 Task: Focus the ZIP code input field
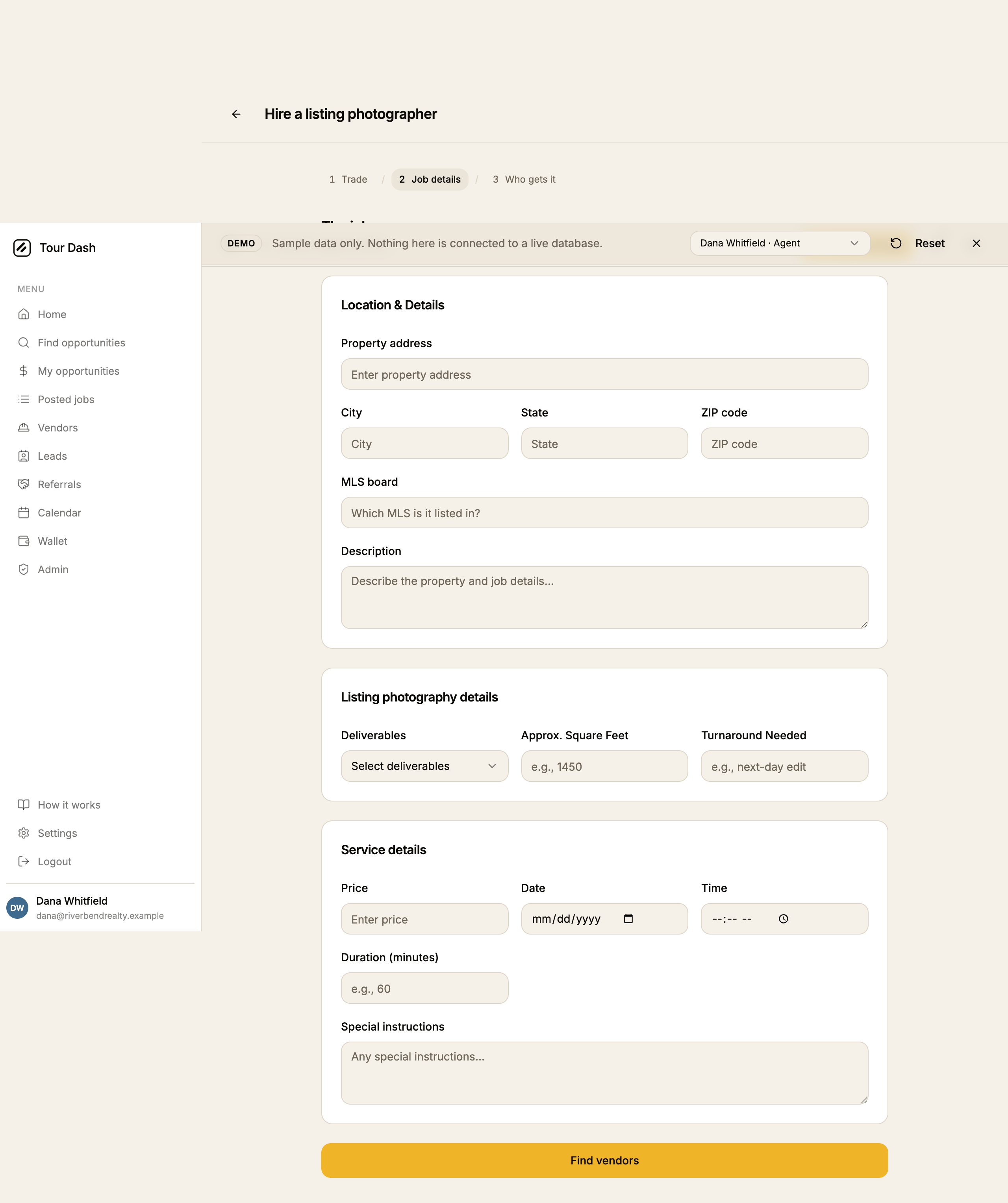tap(784, 443)
